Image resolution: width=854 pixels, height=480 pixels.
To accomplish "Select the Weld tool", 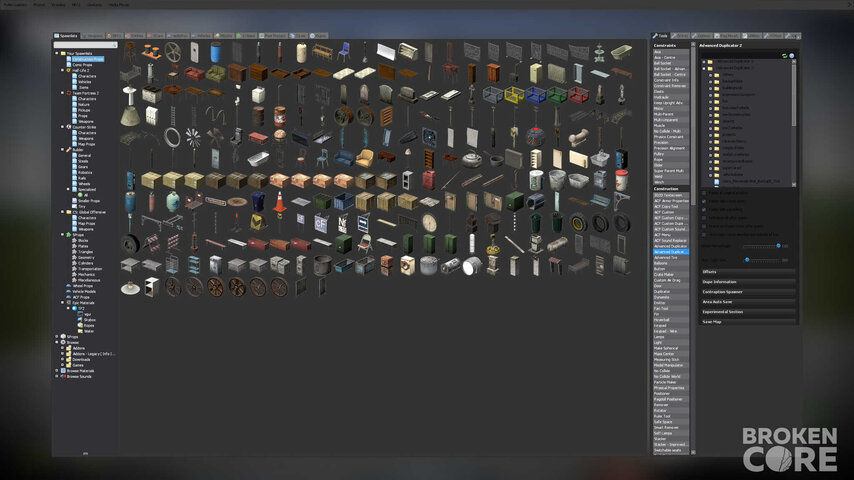I will [x=671, y=177].
